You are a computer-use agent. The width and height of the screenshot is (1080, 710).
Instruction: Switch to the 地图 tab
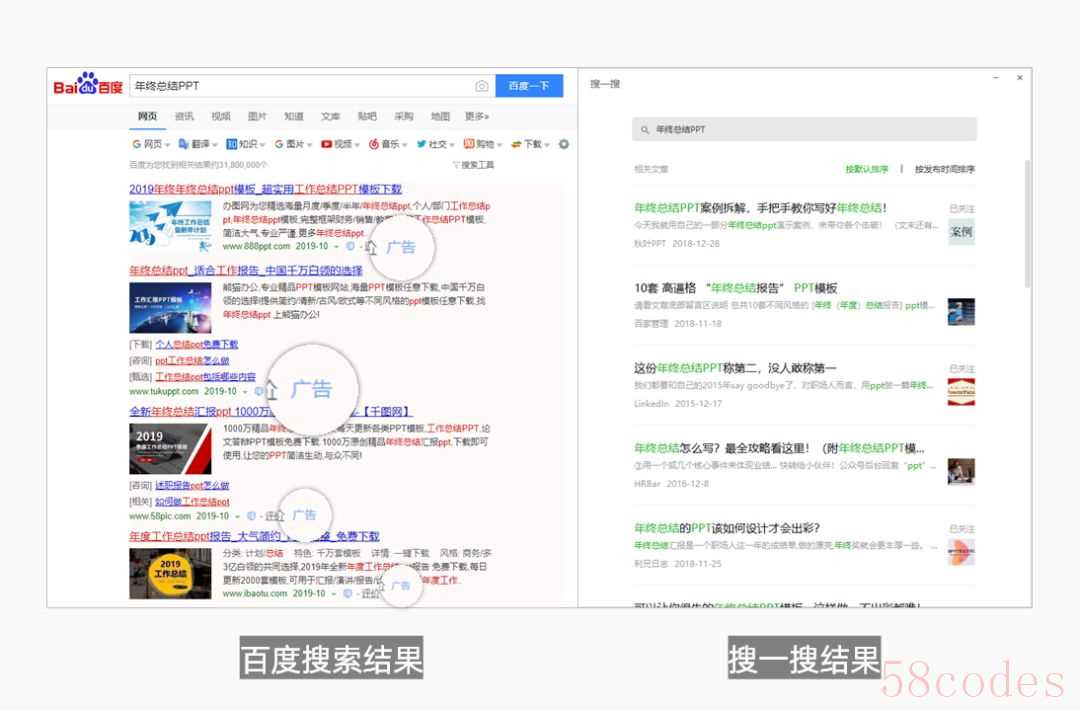pyautogui.click(x=440, y=116)
